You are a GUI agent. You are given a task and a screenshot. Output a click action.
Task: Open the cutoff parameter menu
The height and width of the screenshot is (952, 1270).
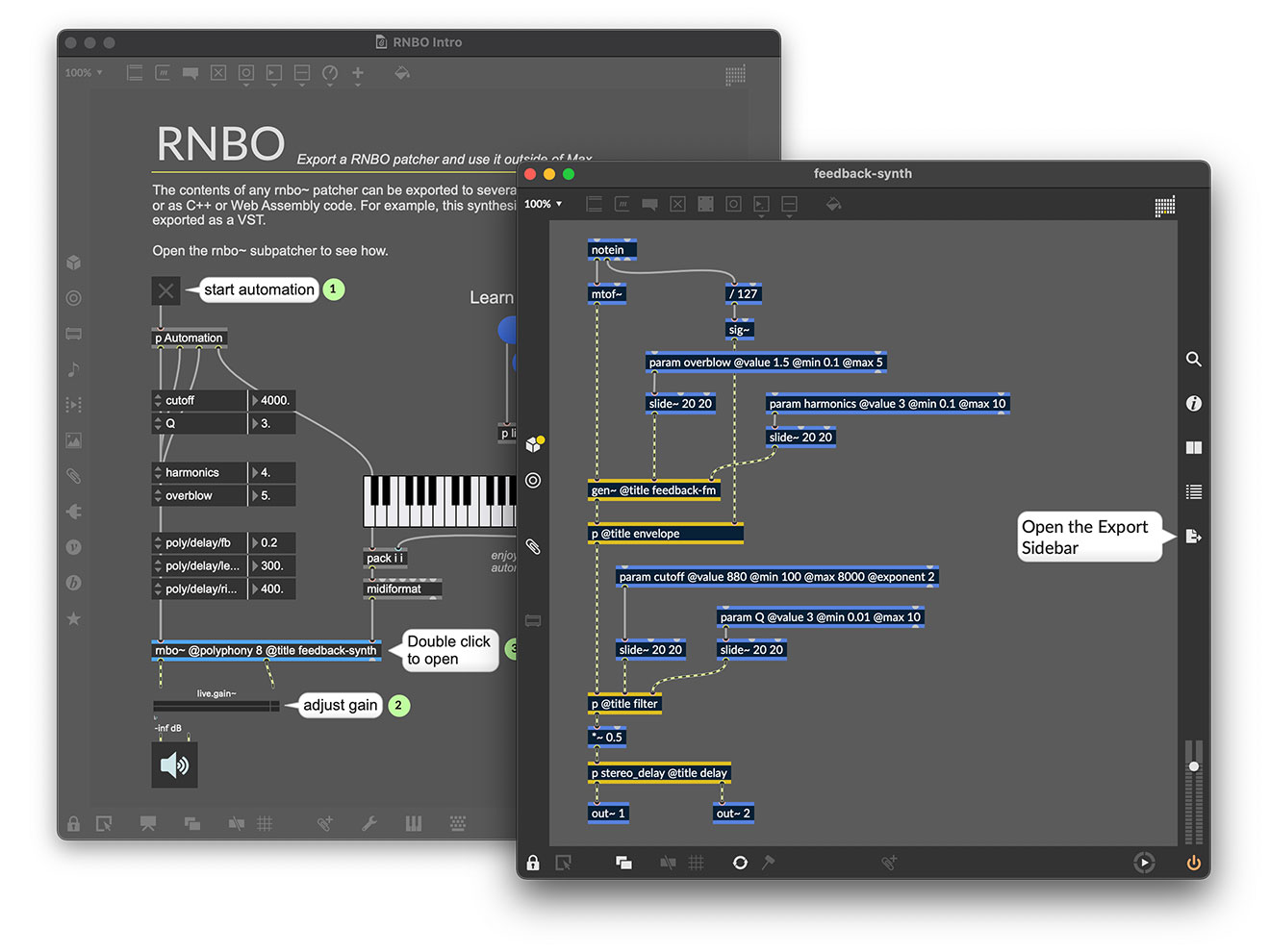[x=199, y=400]
